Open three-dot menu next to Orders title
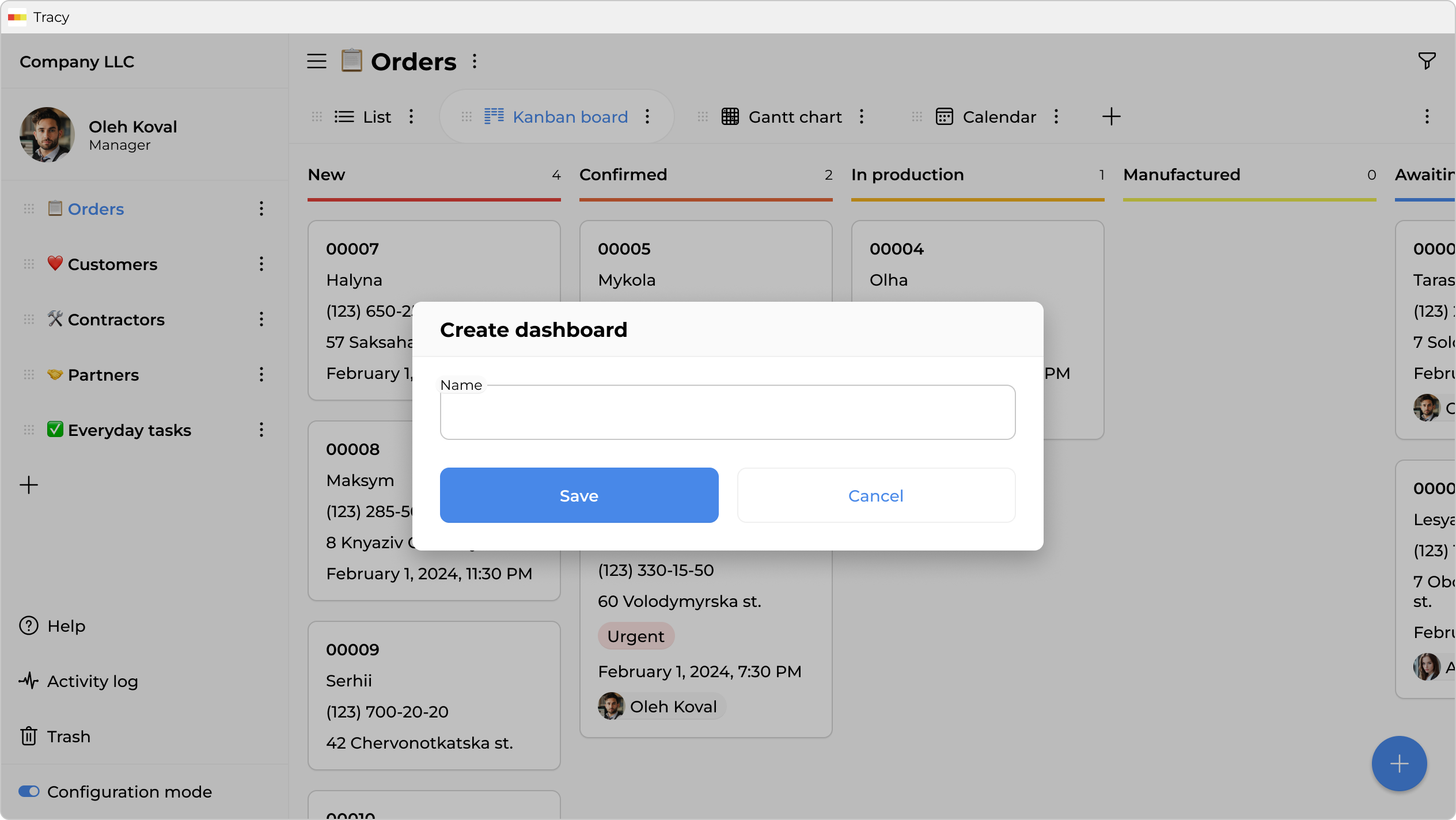Image resolution: width=1456 pixels, height=820 pixels. 475,61
